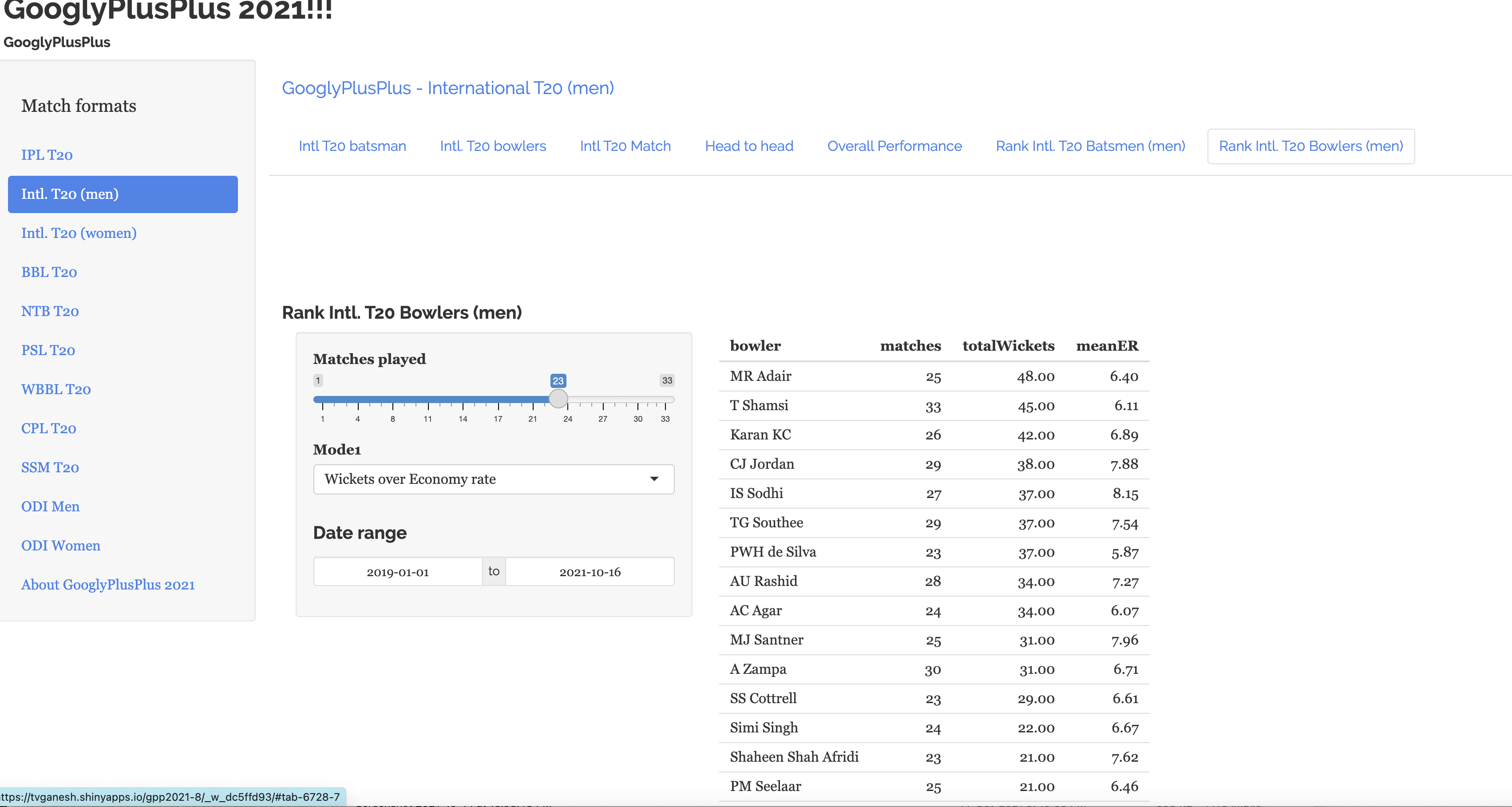1512x807 pixels.
Task: Switch to Rank Intl. T20 Batsmen (men) tab
Action: (1090, 146)
